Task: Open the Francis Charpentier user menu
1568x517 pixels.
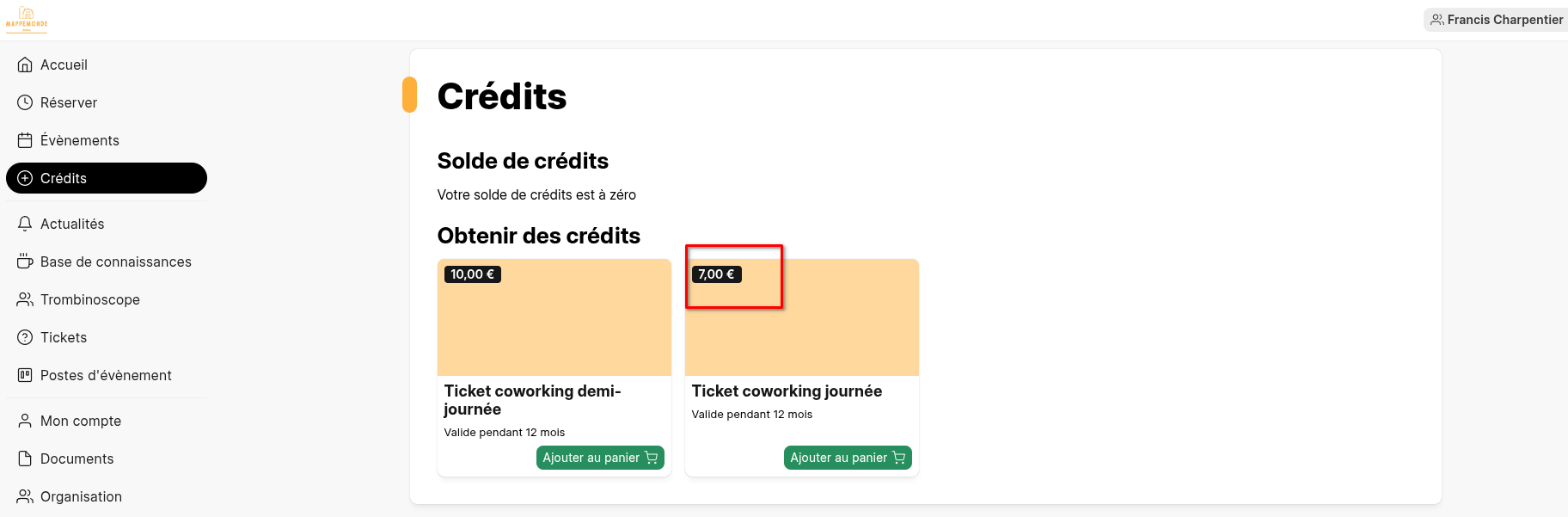Action: pos(1497,20)
